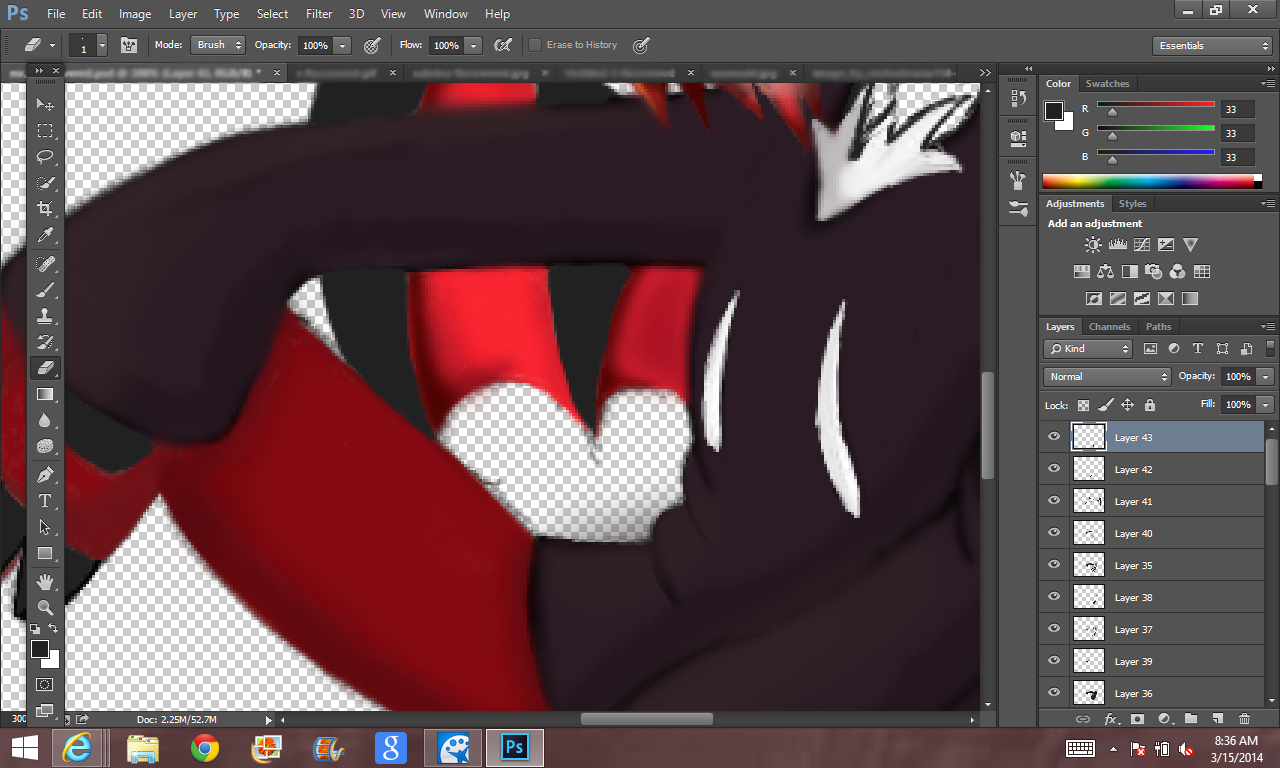Enable the Erase to History checkbox
The image size is (1280, 768).
point(535,45)
